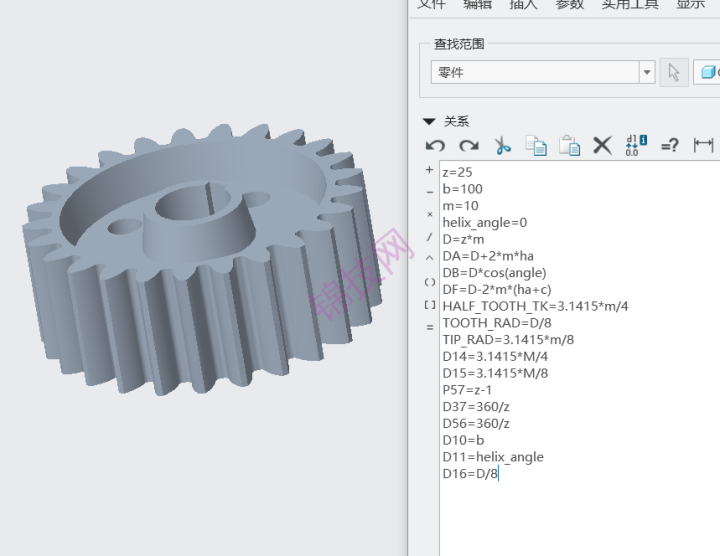The image size is (720, 556).
Task: Open the 零件 scope dropdown
Action: [x=647, y=73]
